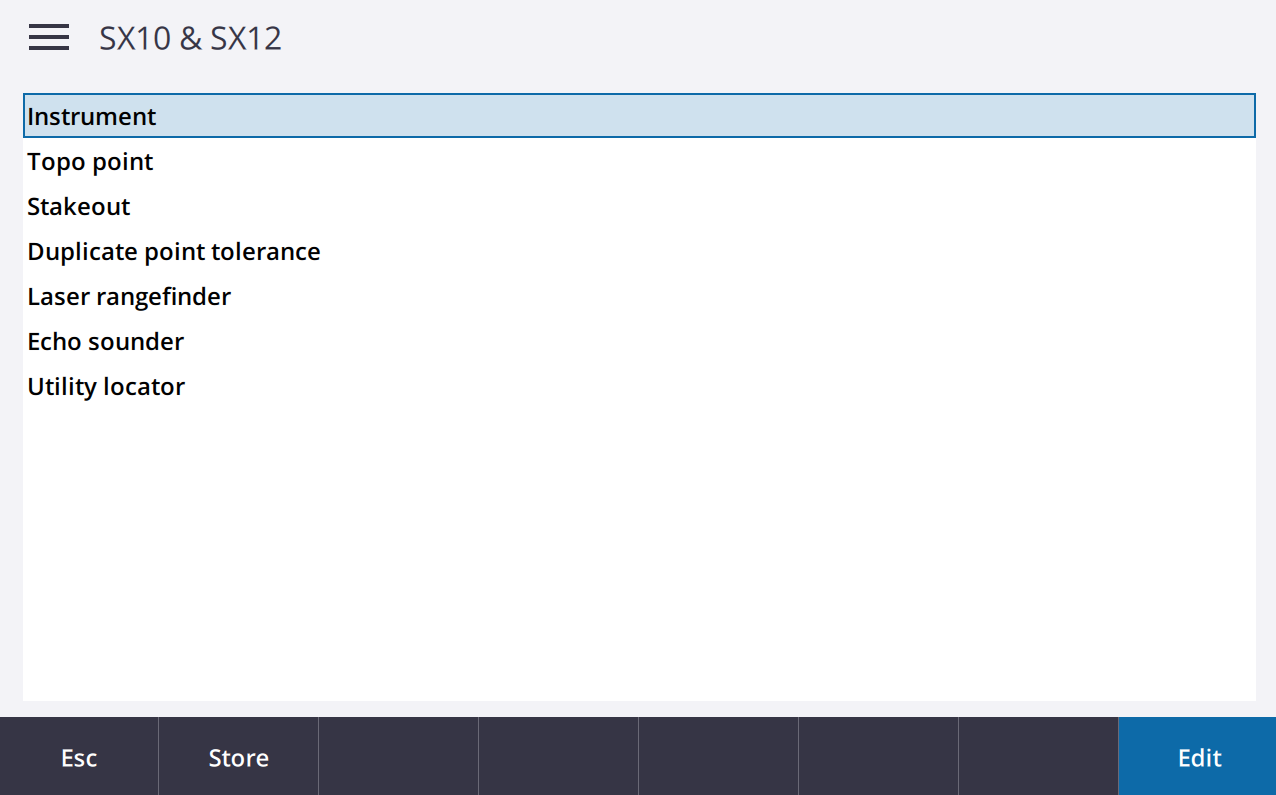
Task: Select the Utility locator row
Action: point(639,386)
